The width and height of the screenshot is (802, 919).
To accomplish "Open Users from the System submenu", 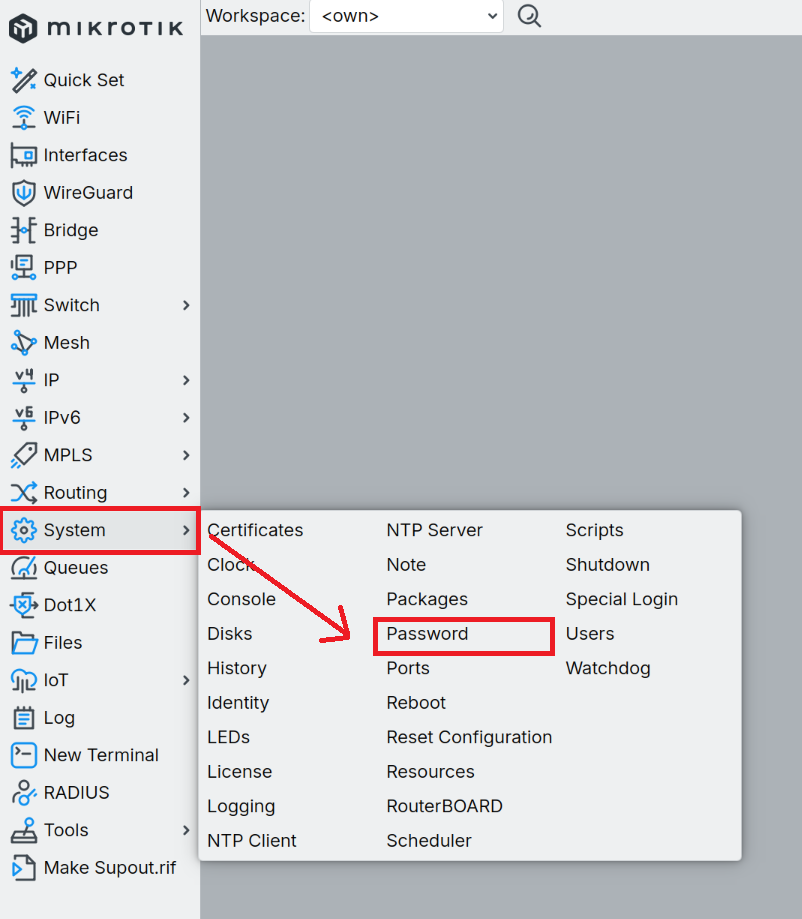I will tap(590, 634).
